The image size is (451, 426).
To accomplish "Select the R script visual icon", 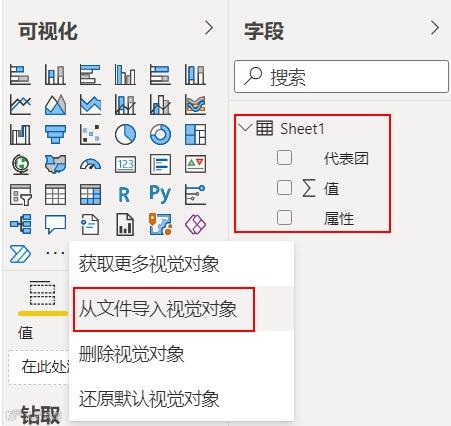I will point(124,195).
